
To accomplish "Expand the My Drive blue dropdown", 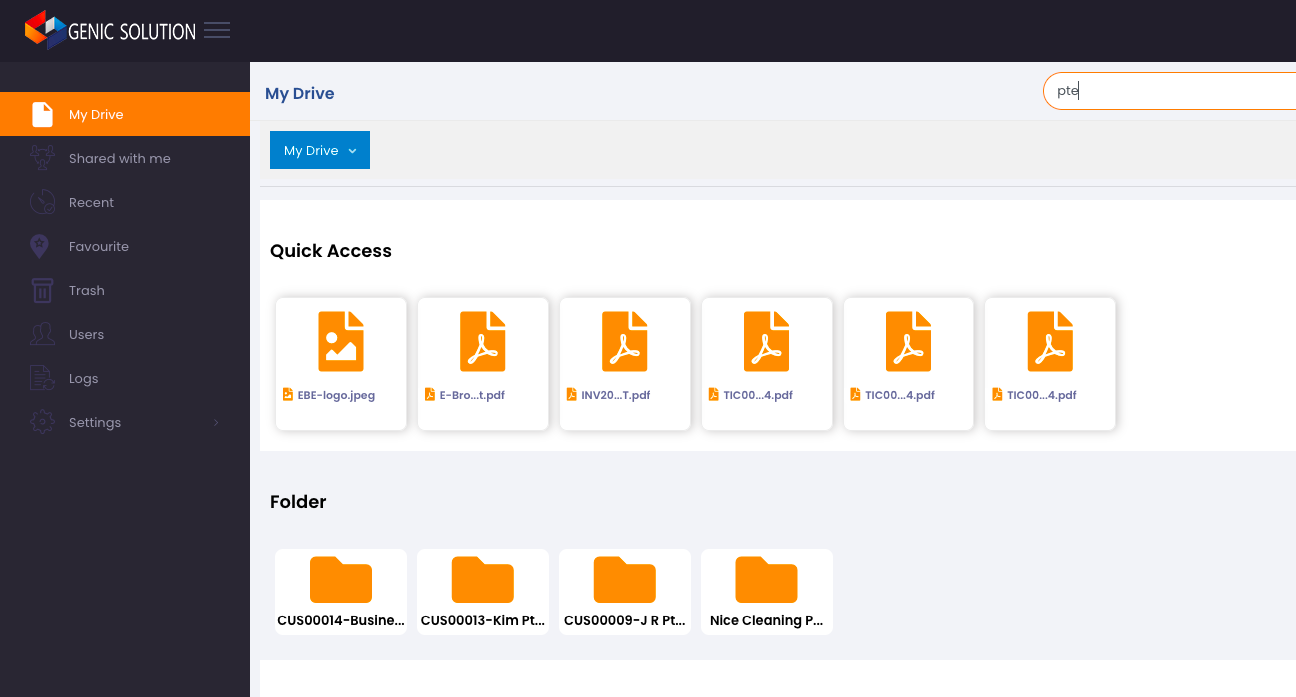I will [320, 150].
